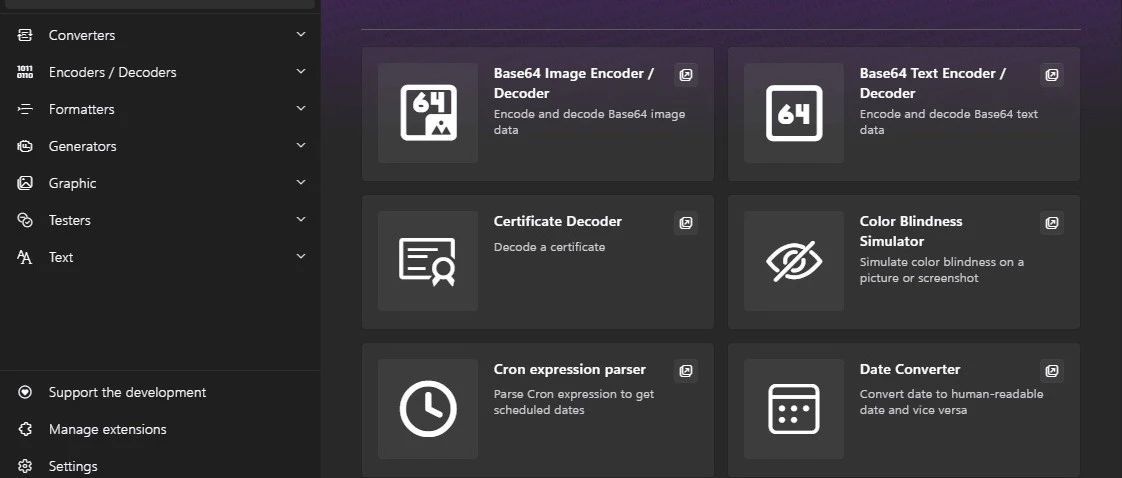This screenshot has height=478, width=1122.
Task: Expand the Converters chevron
Action: 301,34
